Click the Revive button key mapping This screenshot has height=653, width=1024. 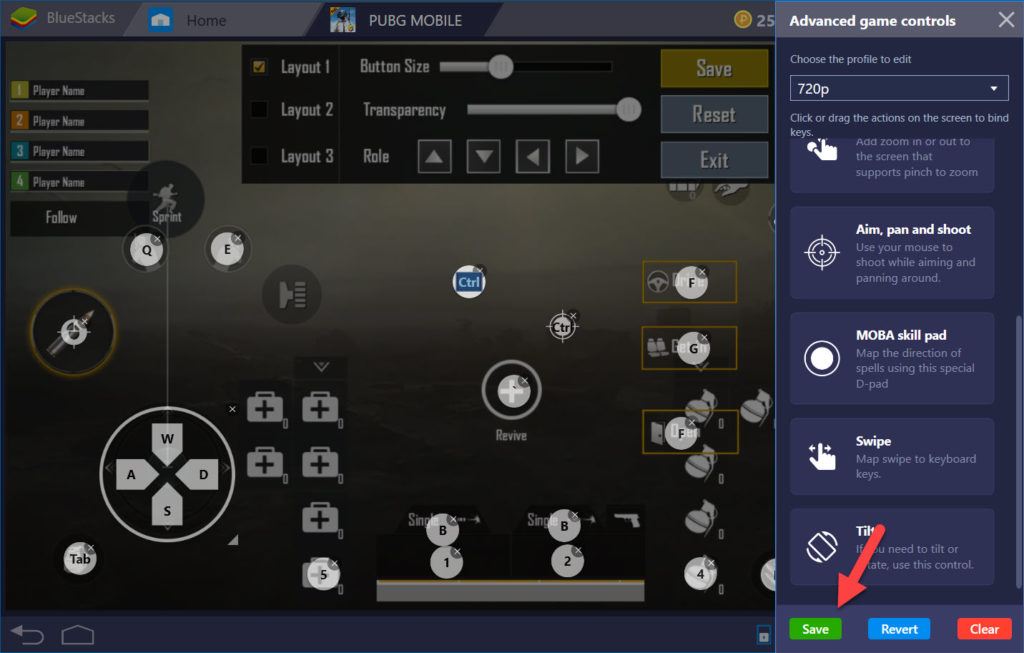(512, 390)
